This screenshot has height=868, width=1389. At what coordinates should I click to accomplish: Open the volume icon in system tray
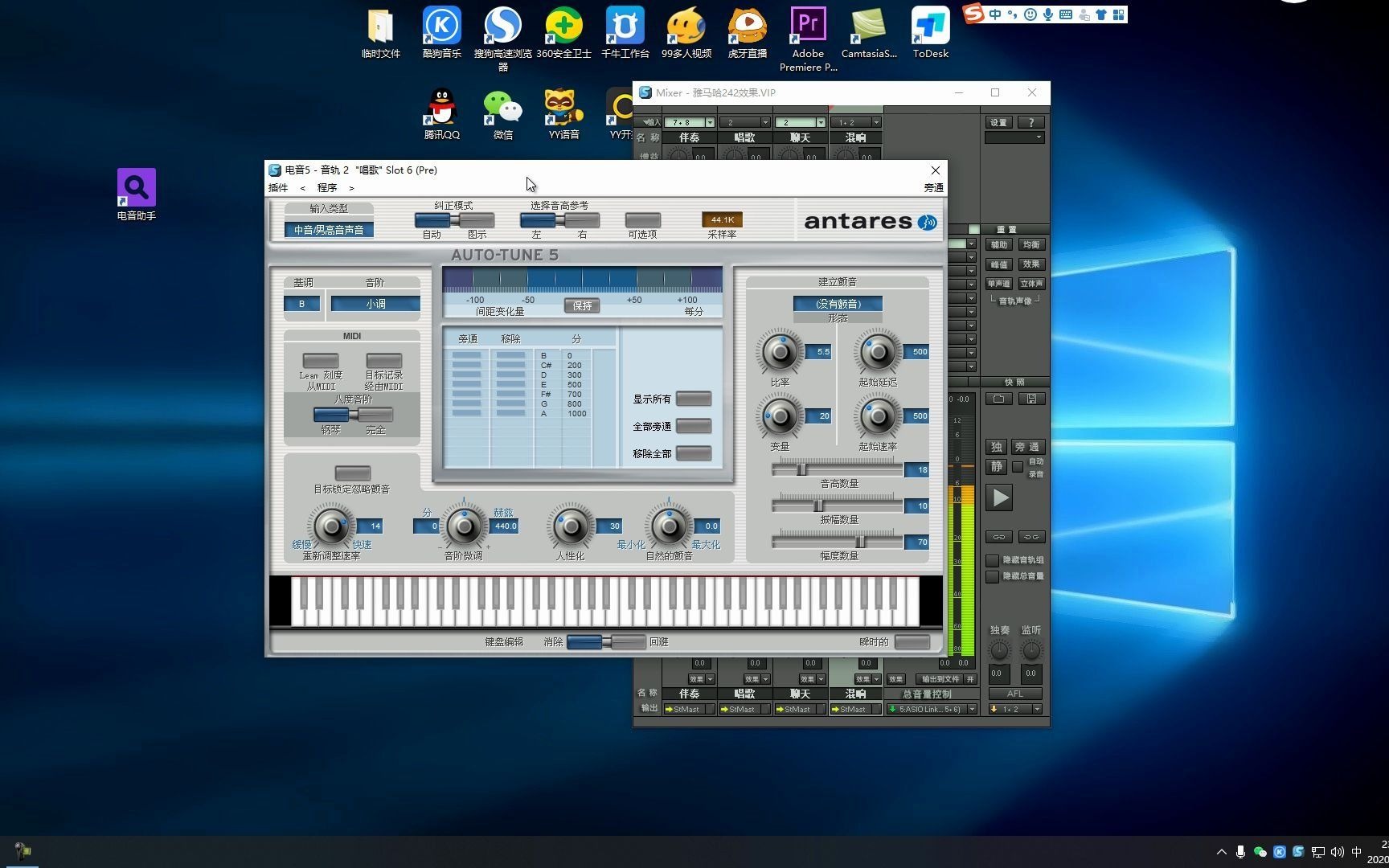1337,852
